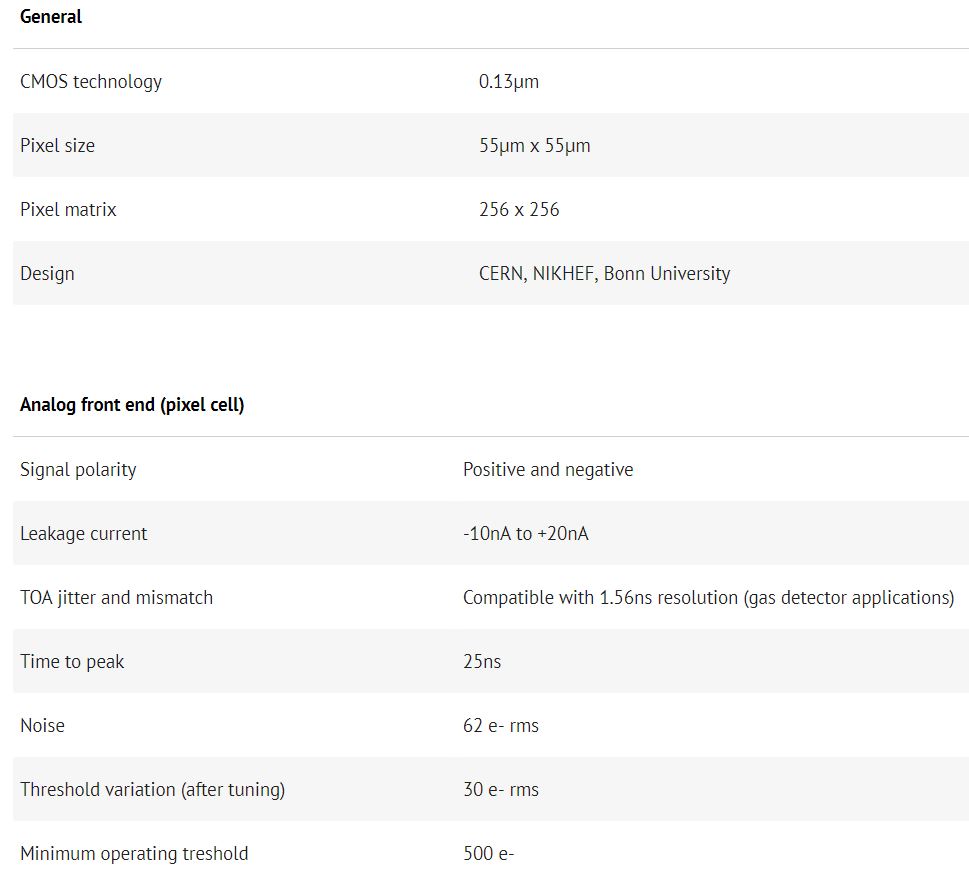
Task: Click the 1.56ns resolution compatibility text
Action: 708,598
